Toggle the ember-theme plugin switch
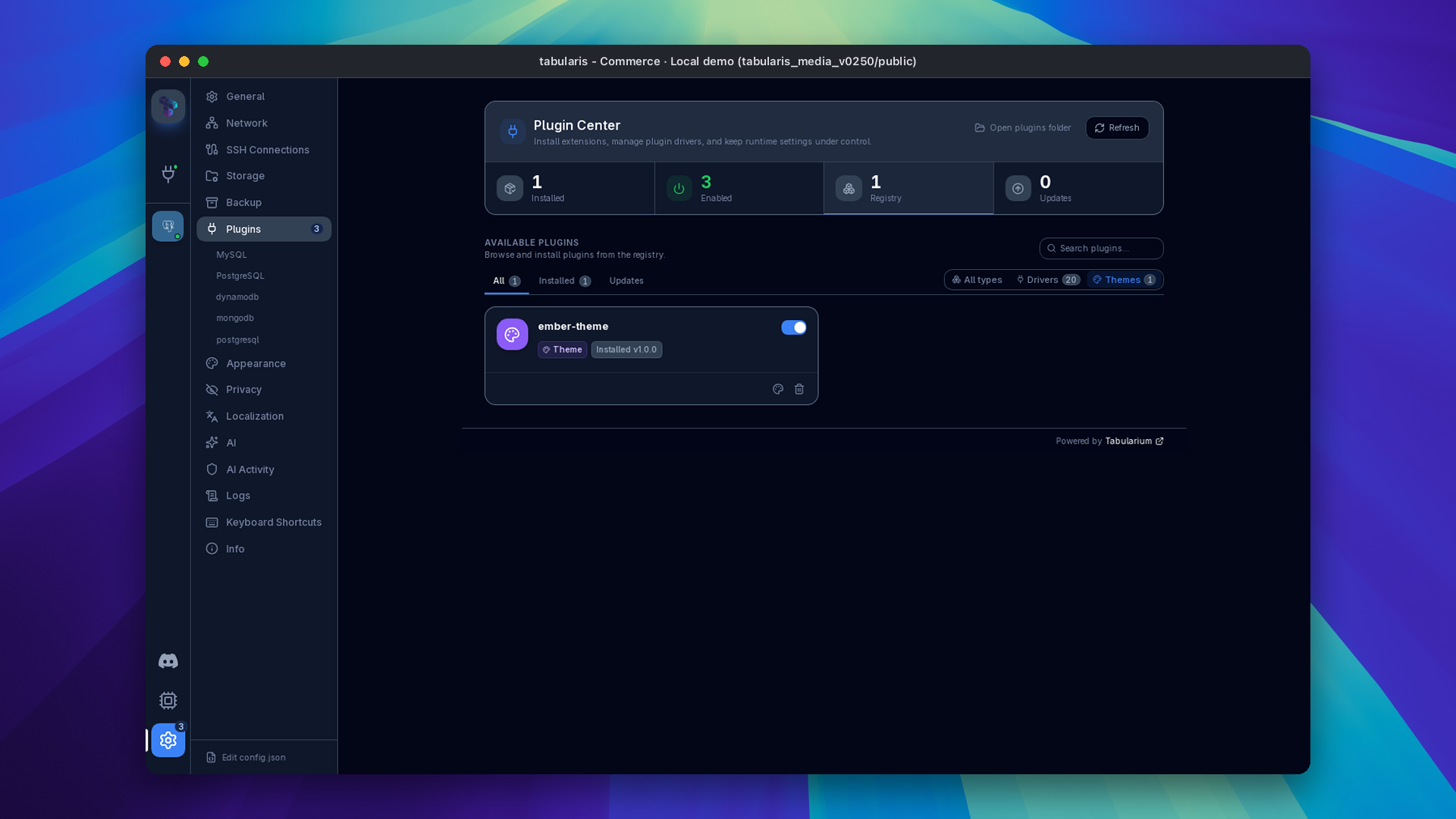Image resolution: width=1456 pixels, height=819 pixels. coord(794,328)
